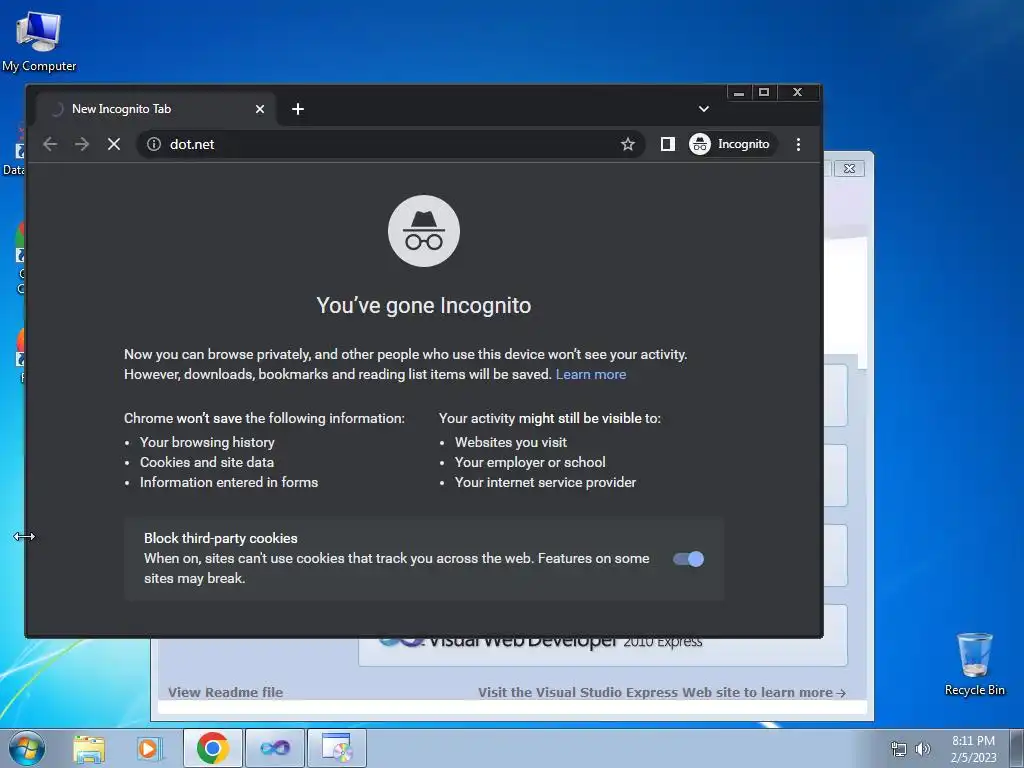The image size is (1024, 768).
Task: Visit the Visual Studio Express Web site link
Action: pyautogui.click(x=662, y=692)
